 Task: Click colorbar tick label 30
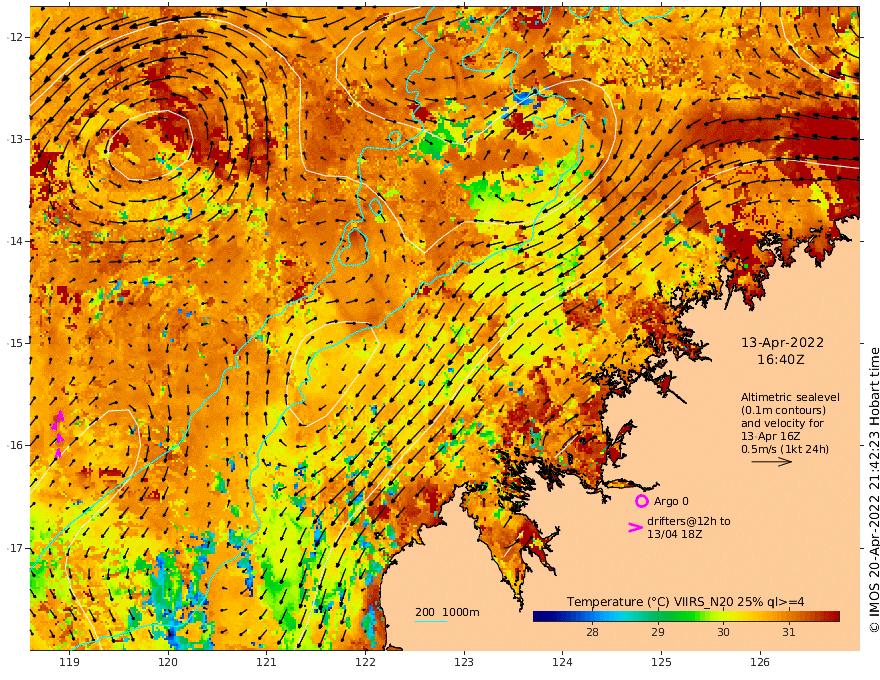(x=723, y=632)
